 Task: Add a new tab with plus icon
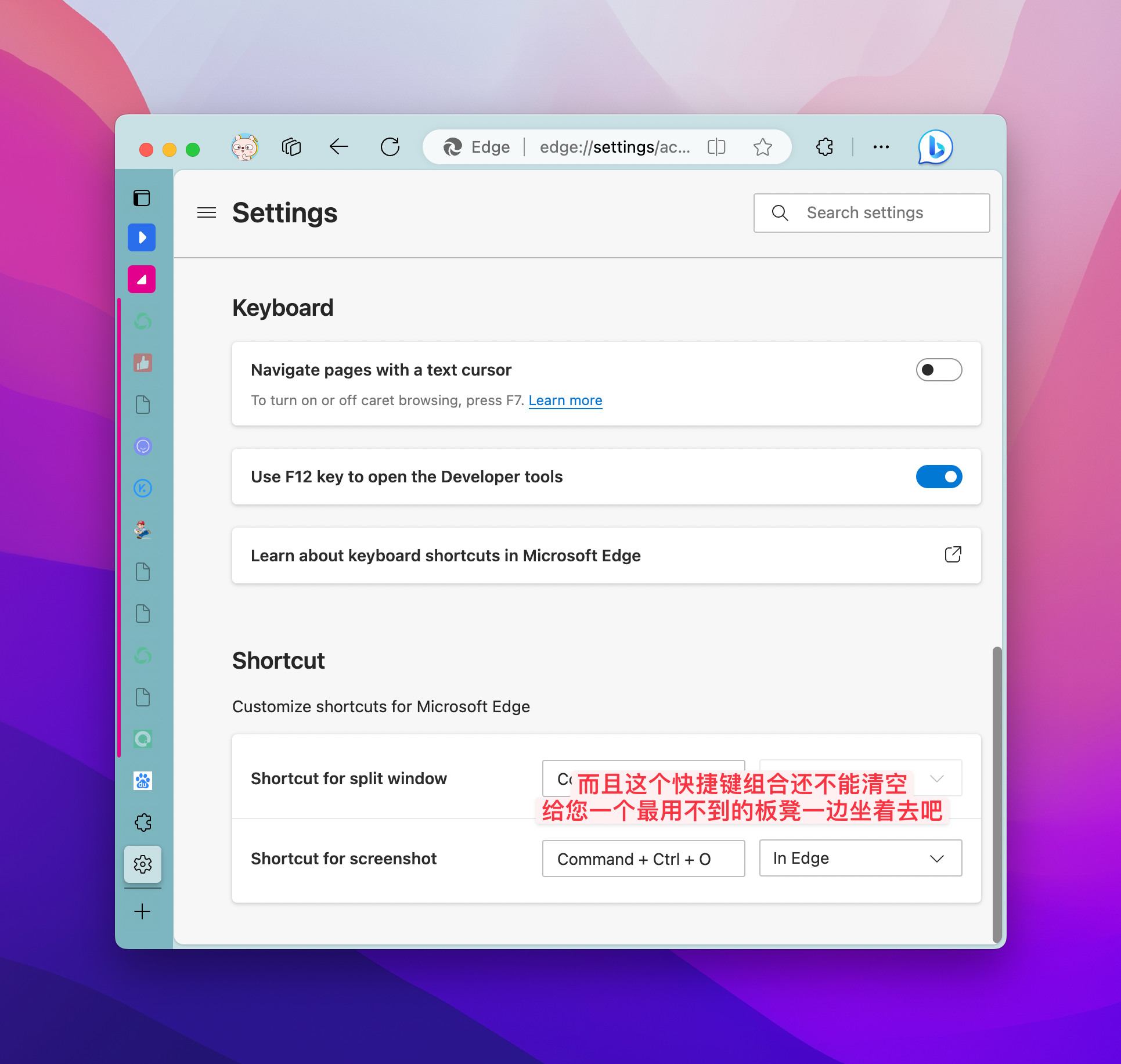[142, 911]
